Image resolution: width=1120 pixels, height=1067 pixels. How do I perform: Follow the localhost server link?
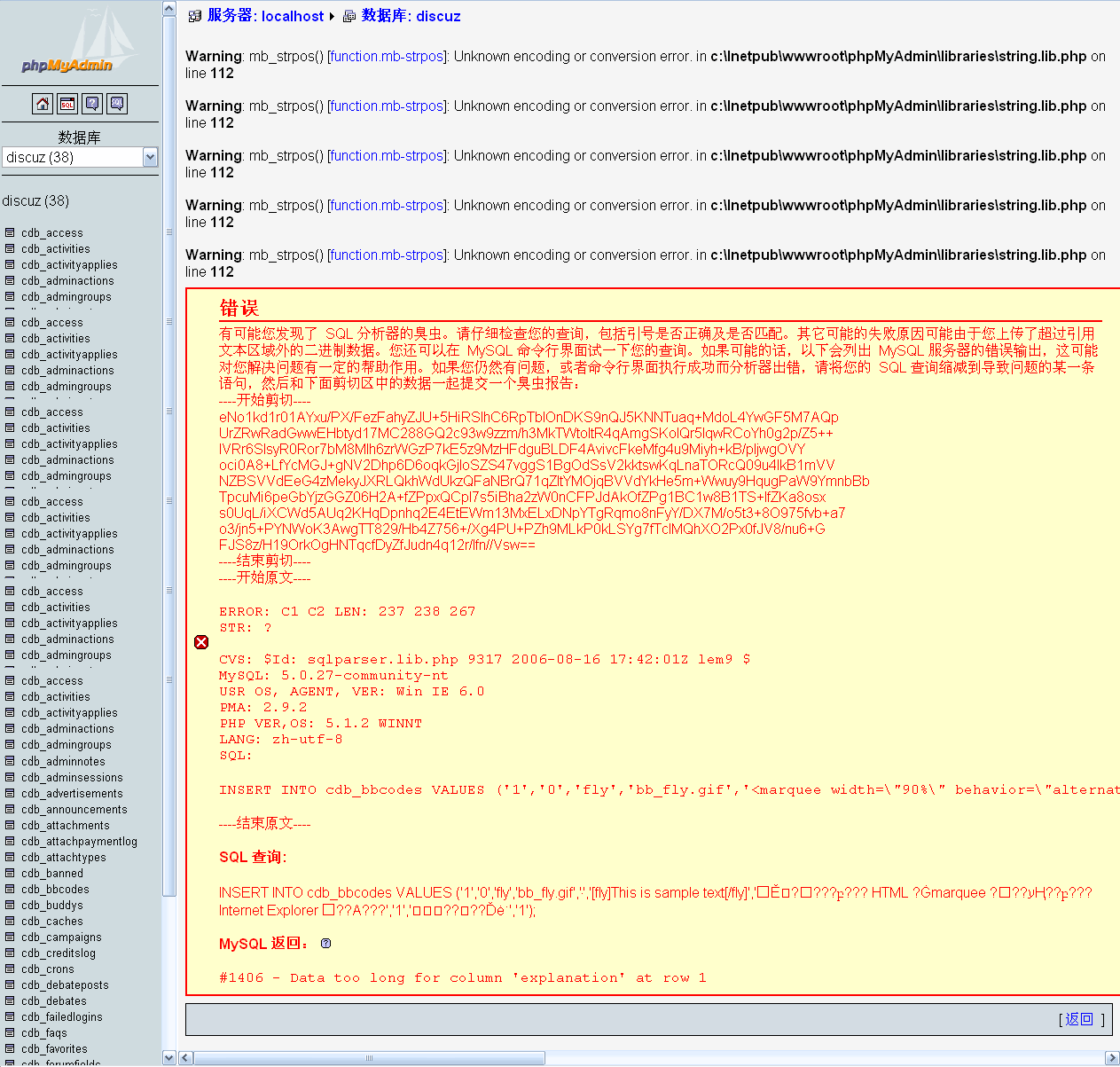(x=268, y=15)
